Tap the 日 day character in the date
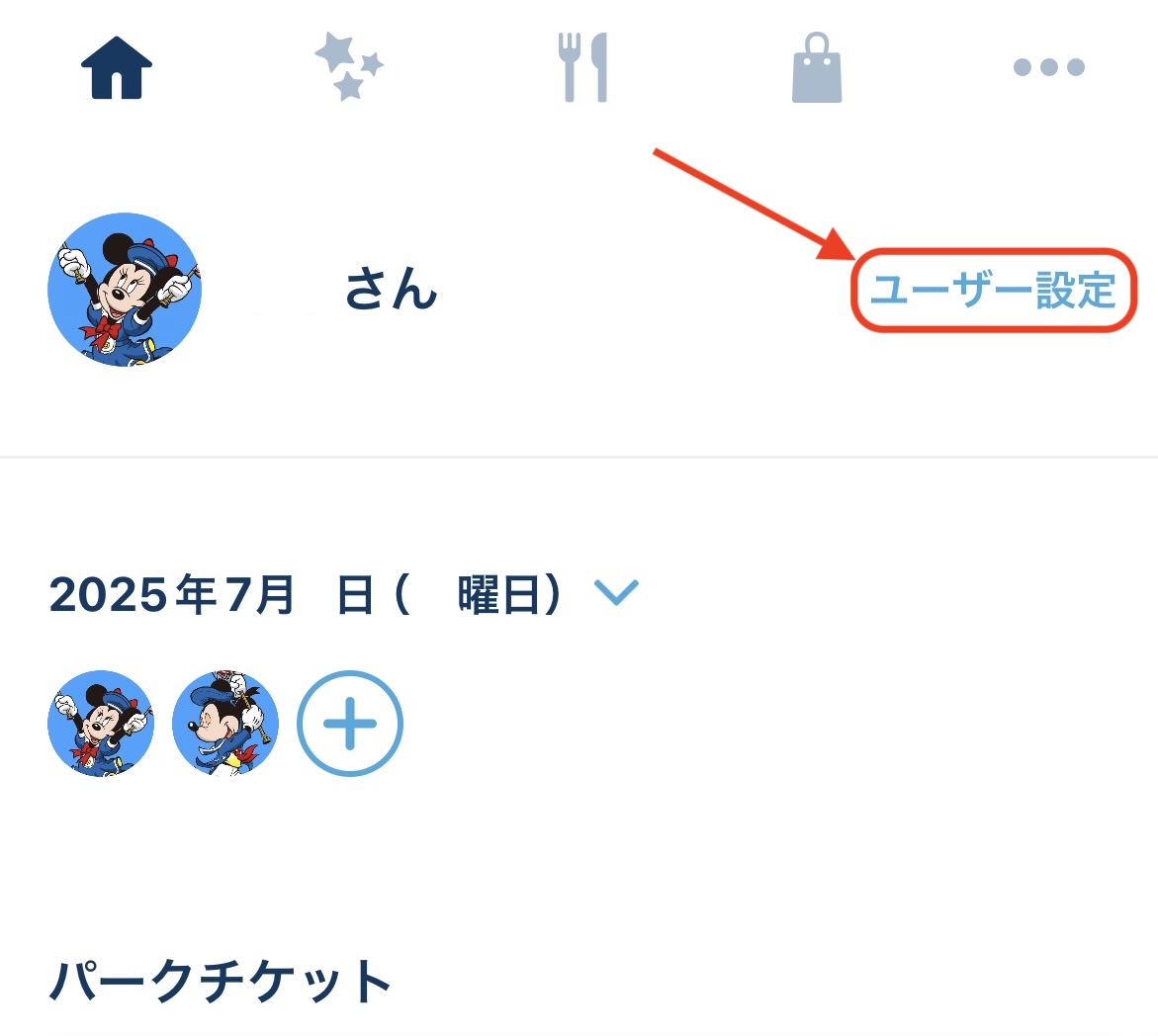Screen dimensions: 1158x1036 pyautogui.click(x=354, y=595)
